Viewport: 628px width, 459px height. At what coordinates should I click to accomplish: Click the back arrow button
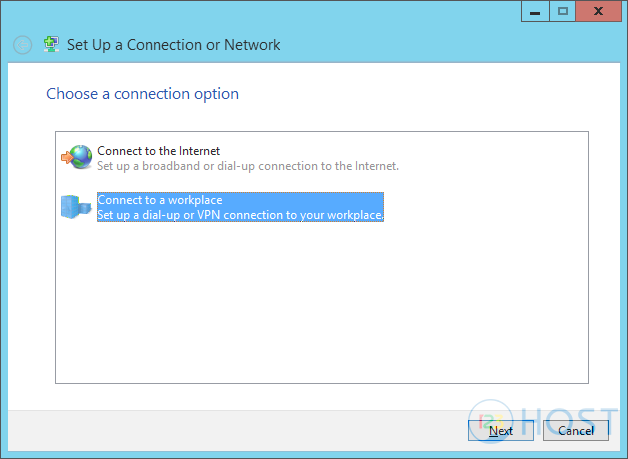pyautogui.click(x=22, y=45)
